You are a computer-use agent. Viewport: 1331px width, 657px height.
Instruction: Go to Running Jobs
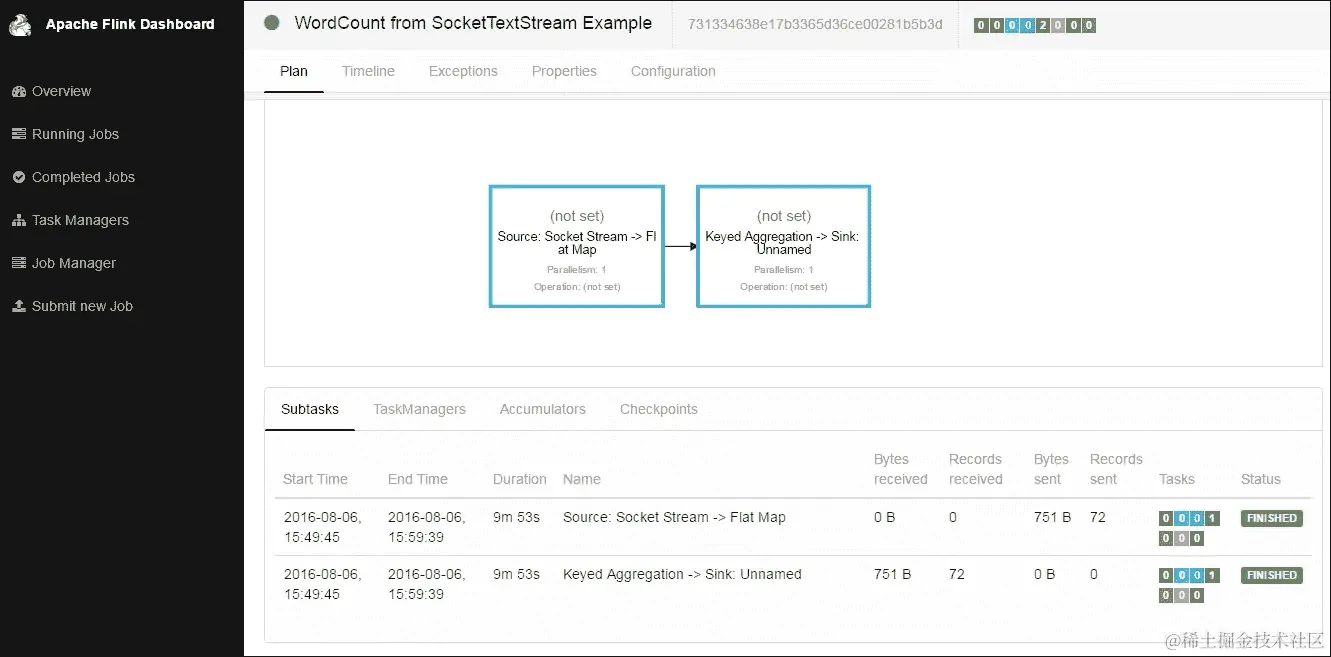pos(75,134)
